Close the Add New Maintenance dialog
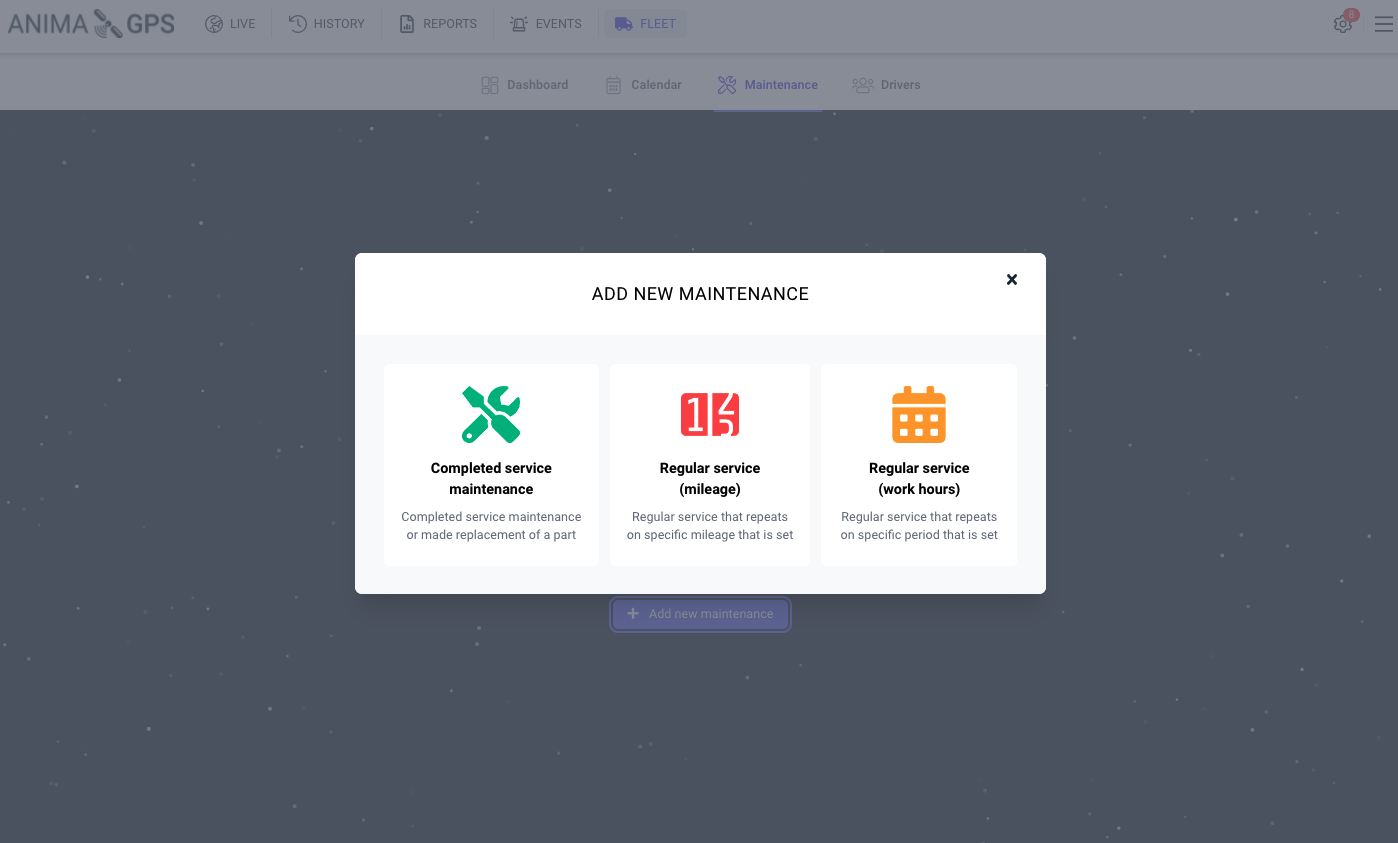The width and height of the screenshot is (1398, 843). pos(1011,280)
